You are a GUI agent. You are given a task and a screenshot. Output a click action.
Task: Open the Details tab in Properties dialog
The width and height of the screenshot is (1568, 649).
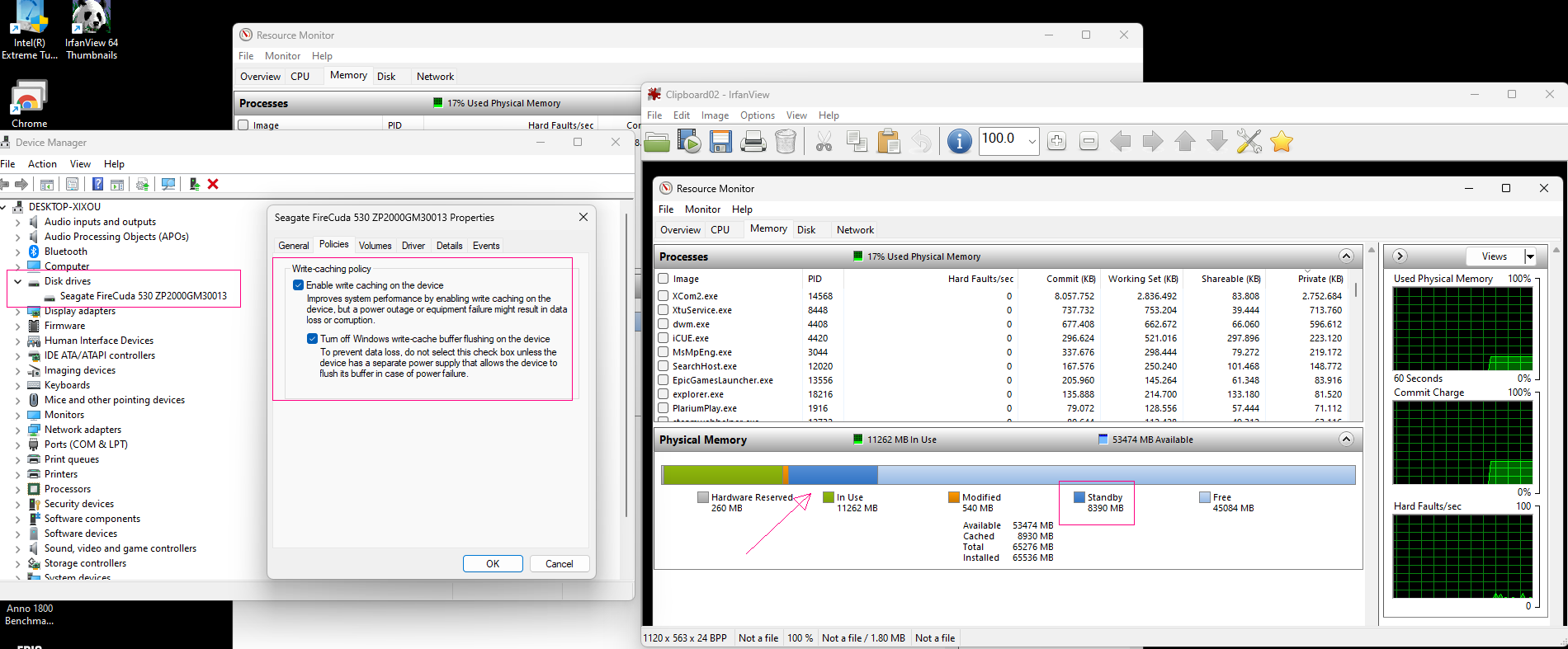(x=450, y=246)
